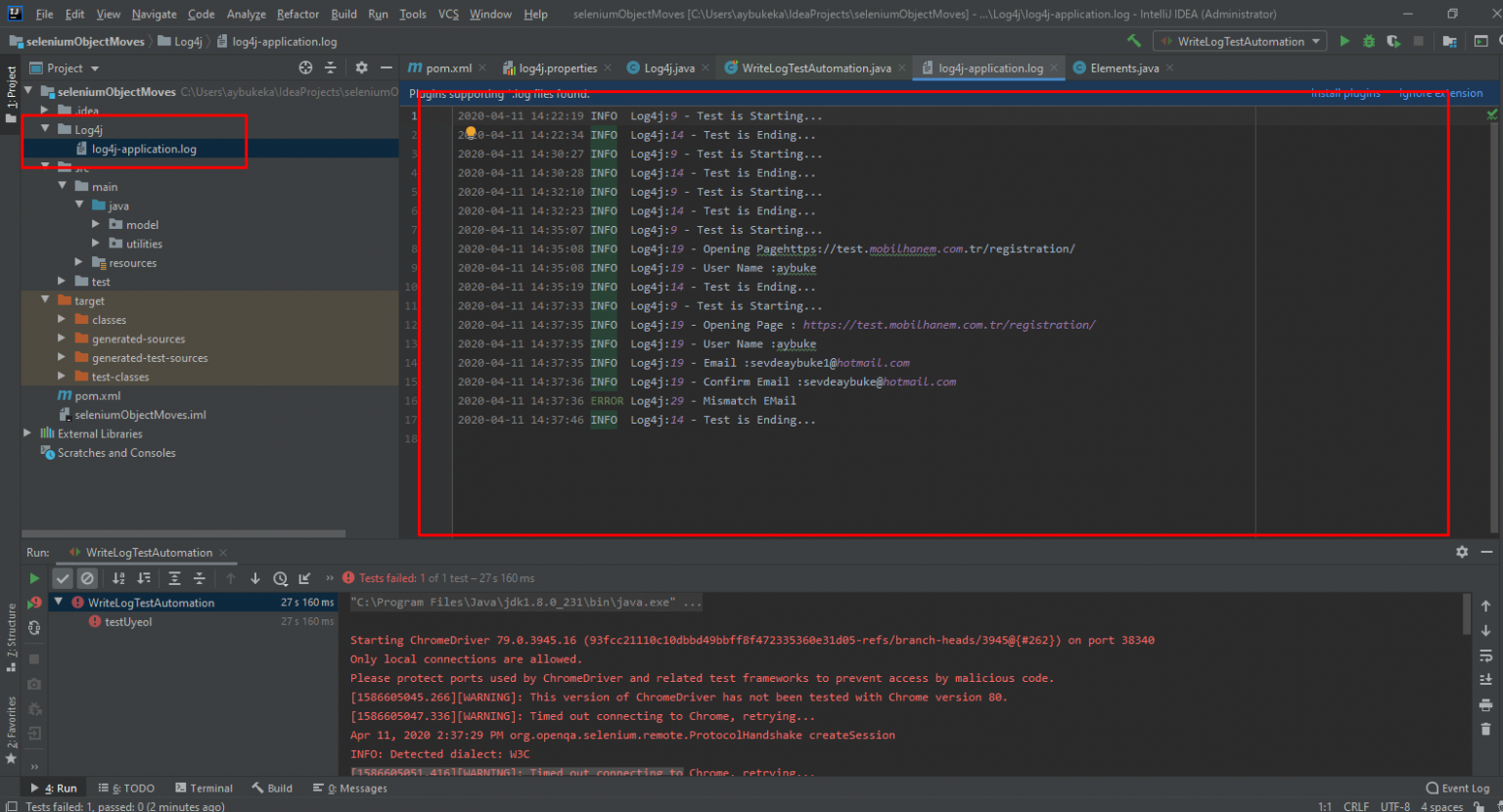Switch to the WriteLogTestAutomation.java editor tab
Screen dimensions: 1503x812
tap(816, 68)
